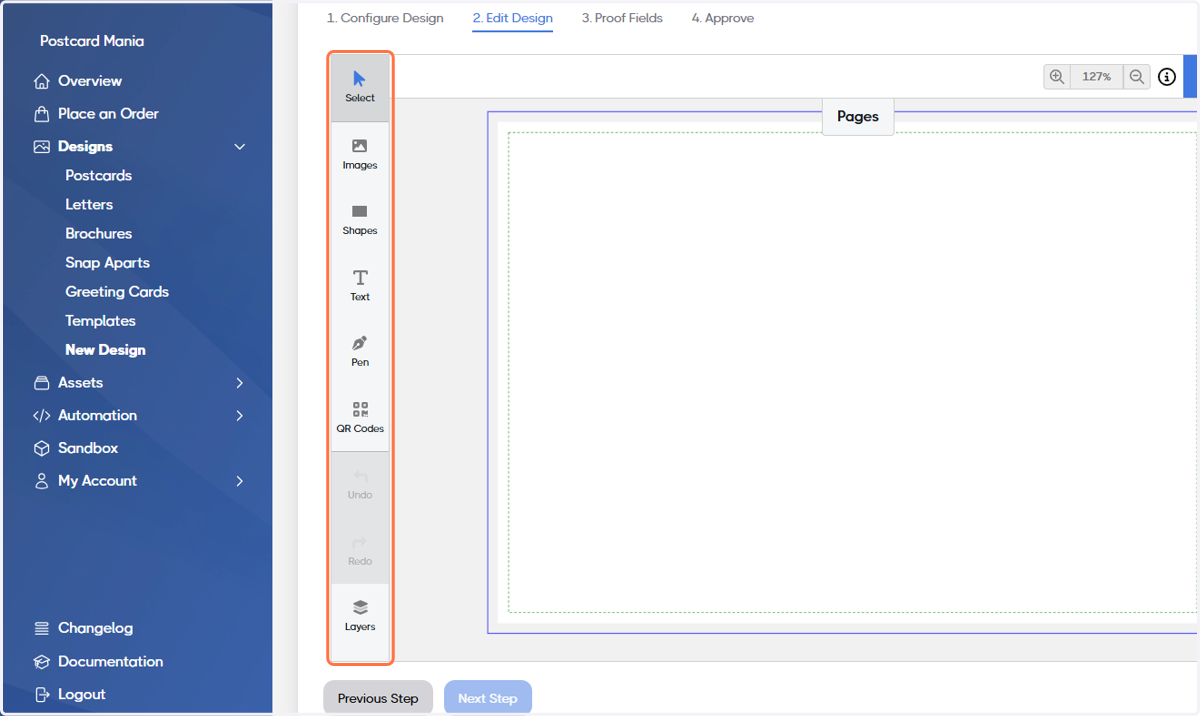The height and width of the screenshot is (716, 1200).
Task: Open Snap Aparts in the sidebar
Action: (107, 262)
